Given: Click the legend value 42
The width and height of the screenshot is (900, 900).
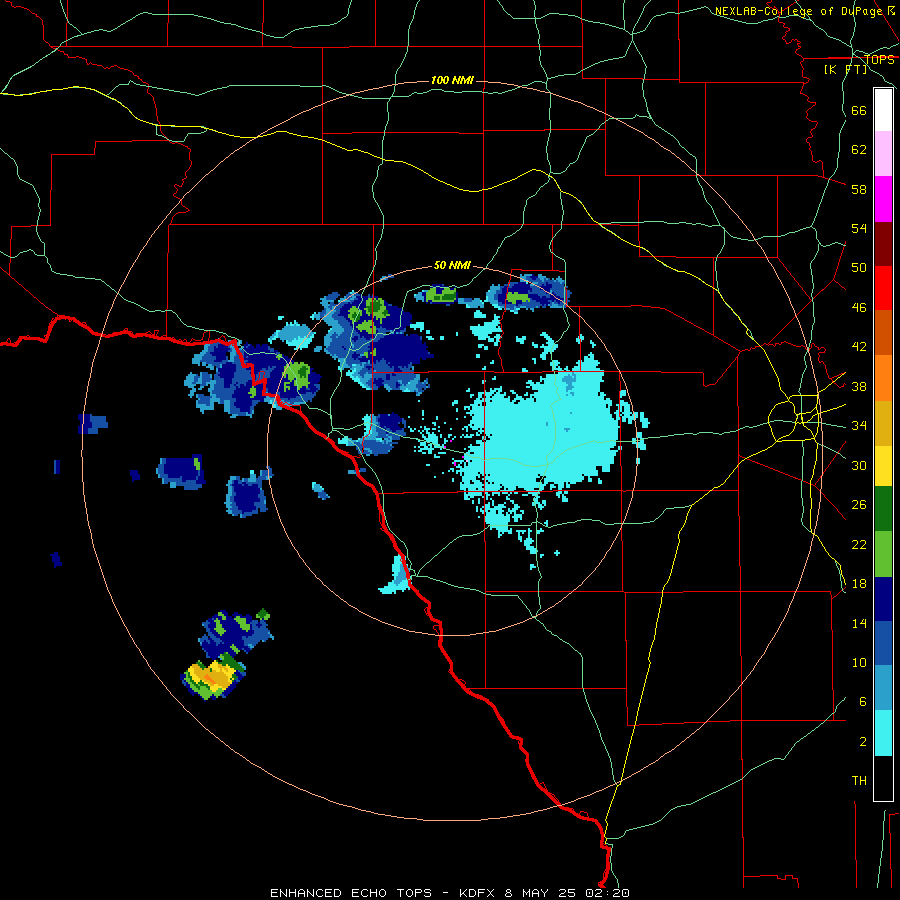Looking at the screenshot, I should pyautogui.click(x=859, y=346).
